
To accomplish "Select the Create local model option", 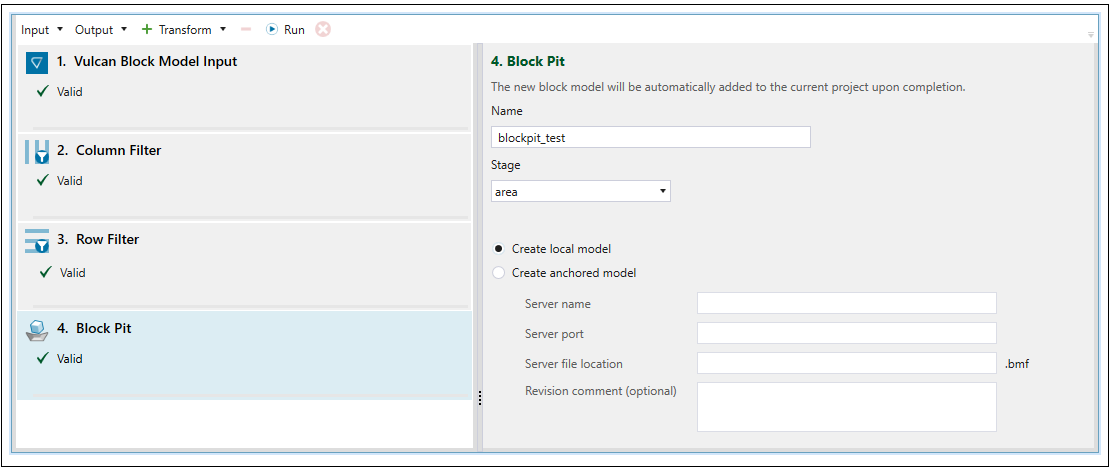I will click(499, 249).
